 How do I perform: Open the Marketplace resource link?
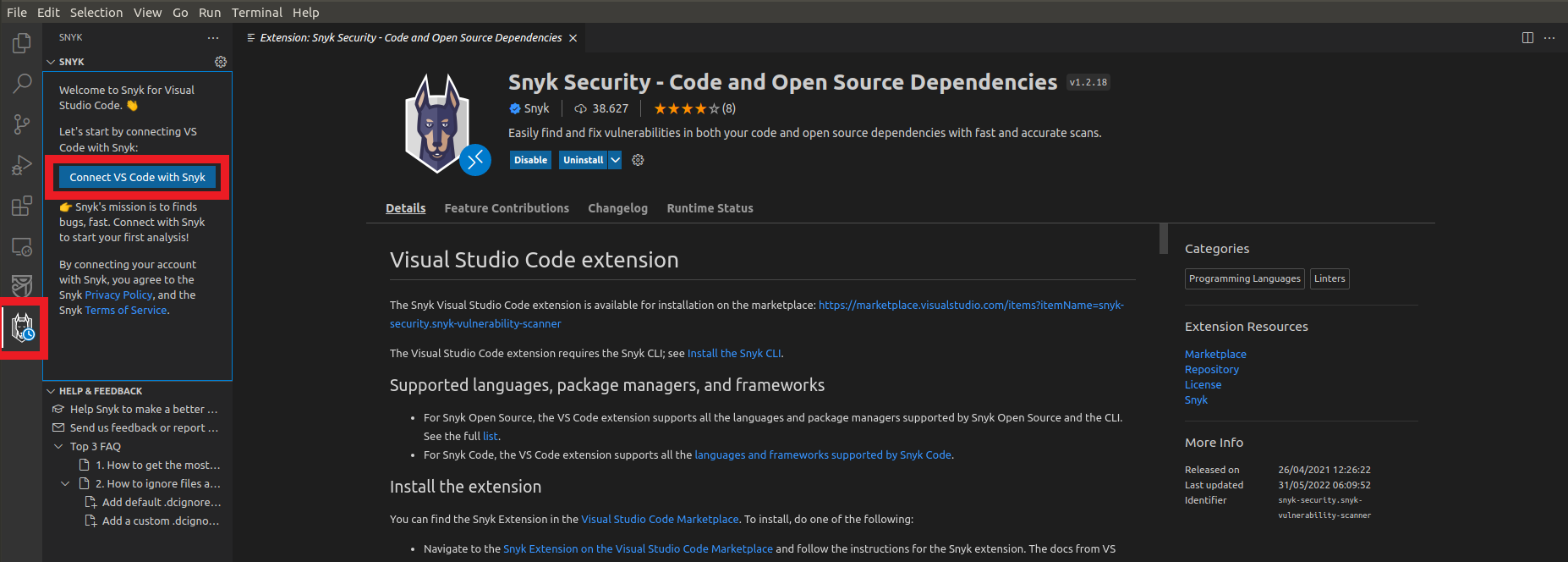1215,354
